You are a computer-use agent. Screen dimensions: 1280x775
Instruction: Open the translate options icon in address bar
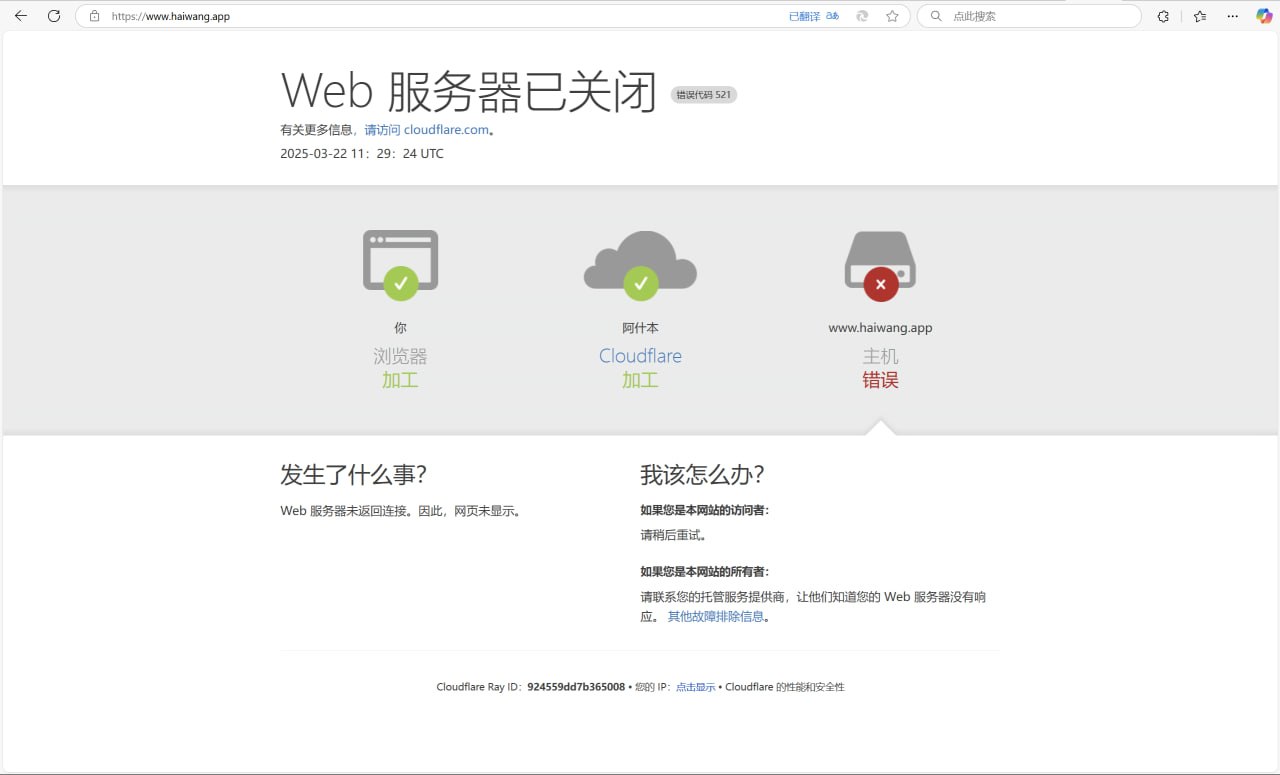coord(832,16)
